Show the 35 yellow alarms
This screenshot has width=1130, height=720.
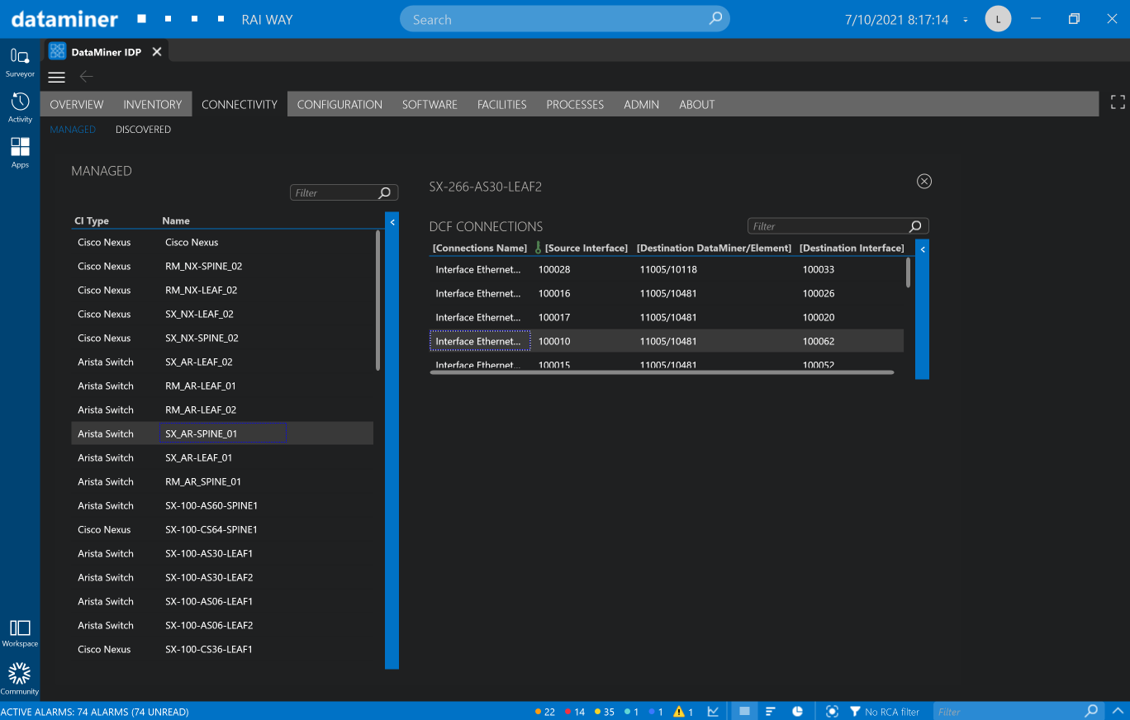coord(605,711)
